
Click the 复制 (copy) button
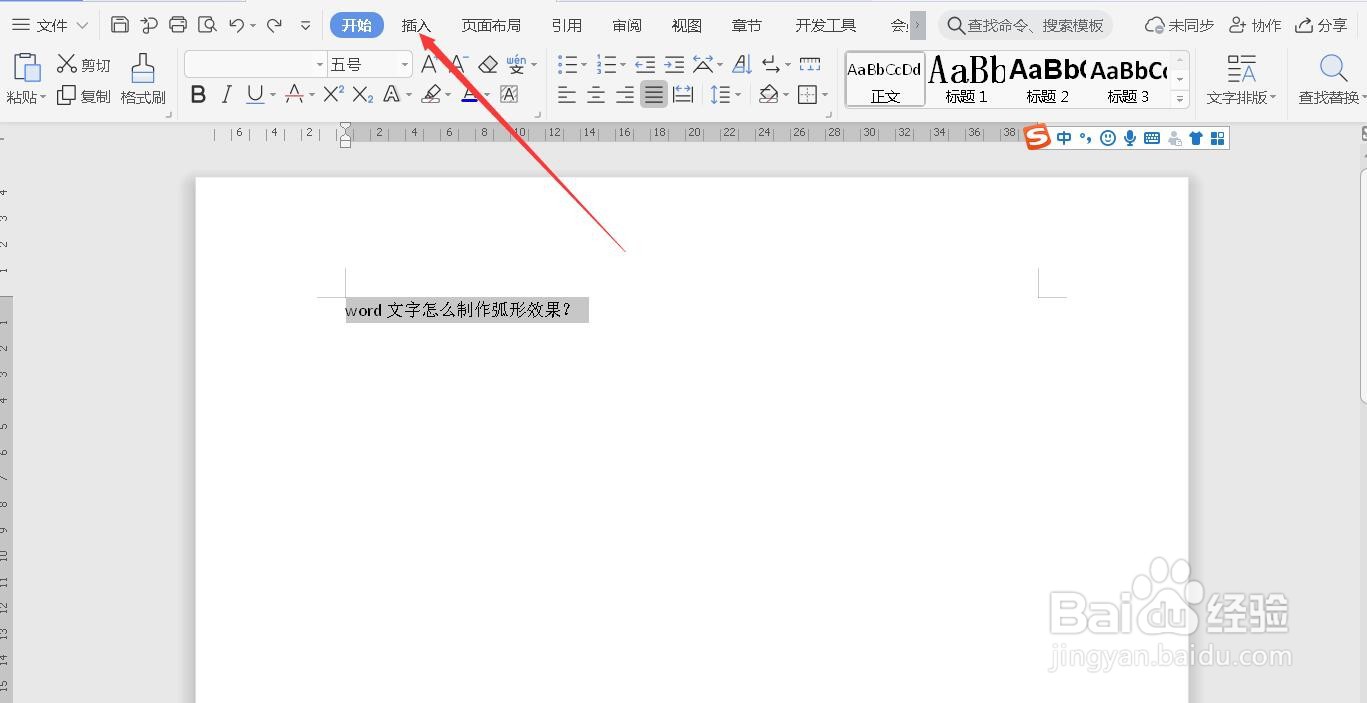83,96
